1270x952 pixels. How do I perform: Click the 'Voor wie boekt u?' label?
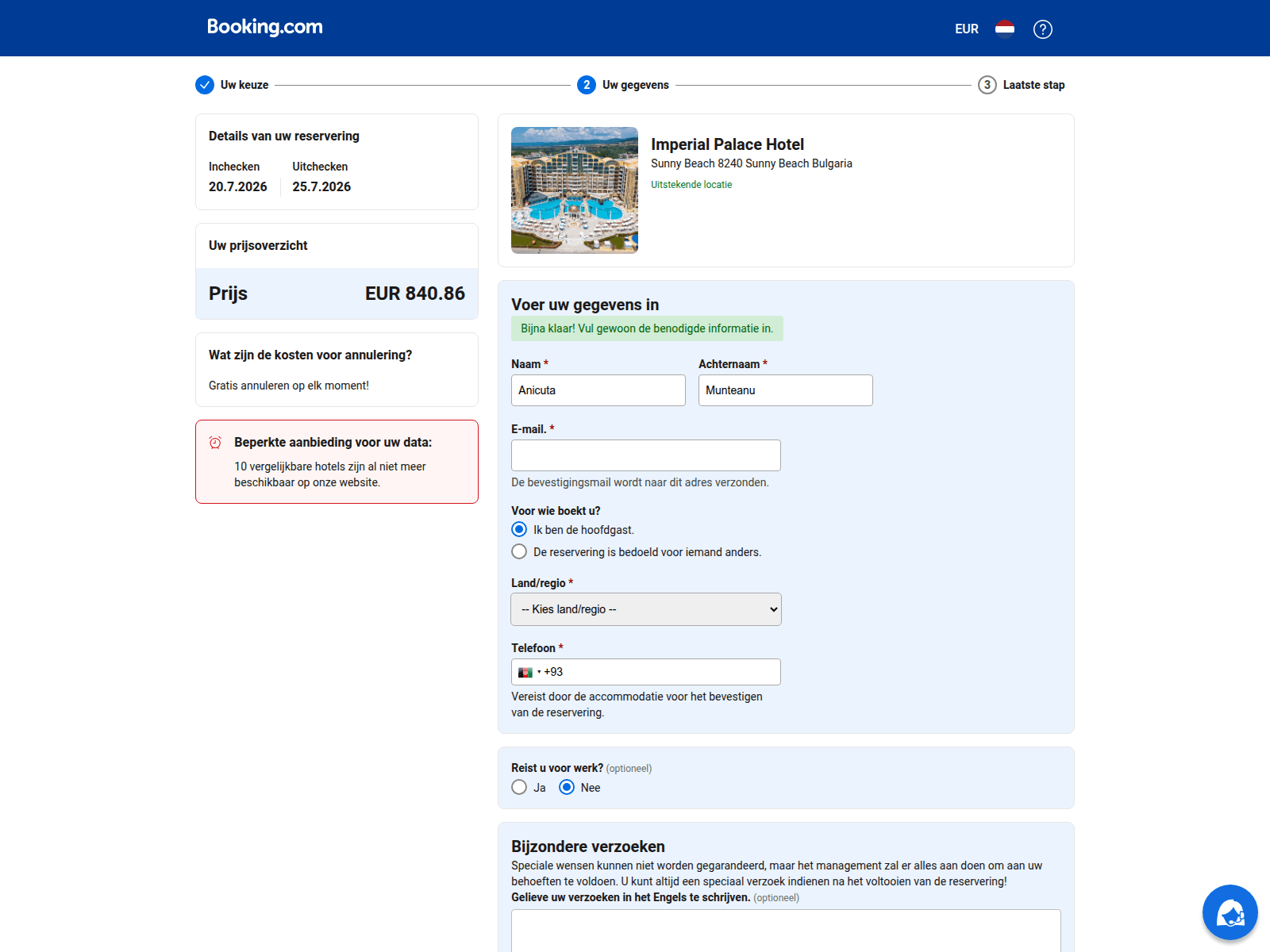[x=556, y=511]
